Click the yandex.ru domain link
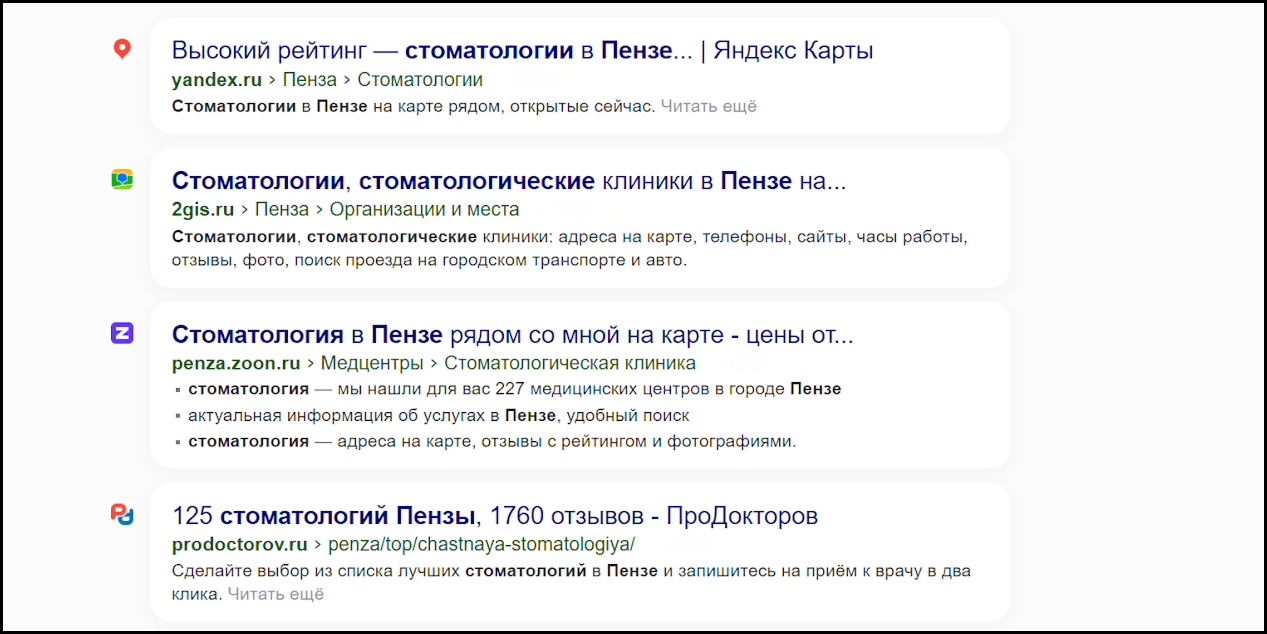Screen dimensions: 1267x634 216,80
